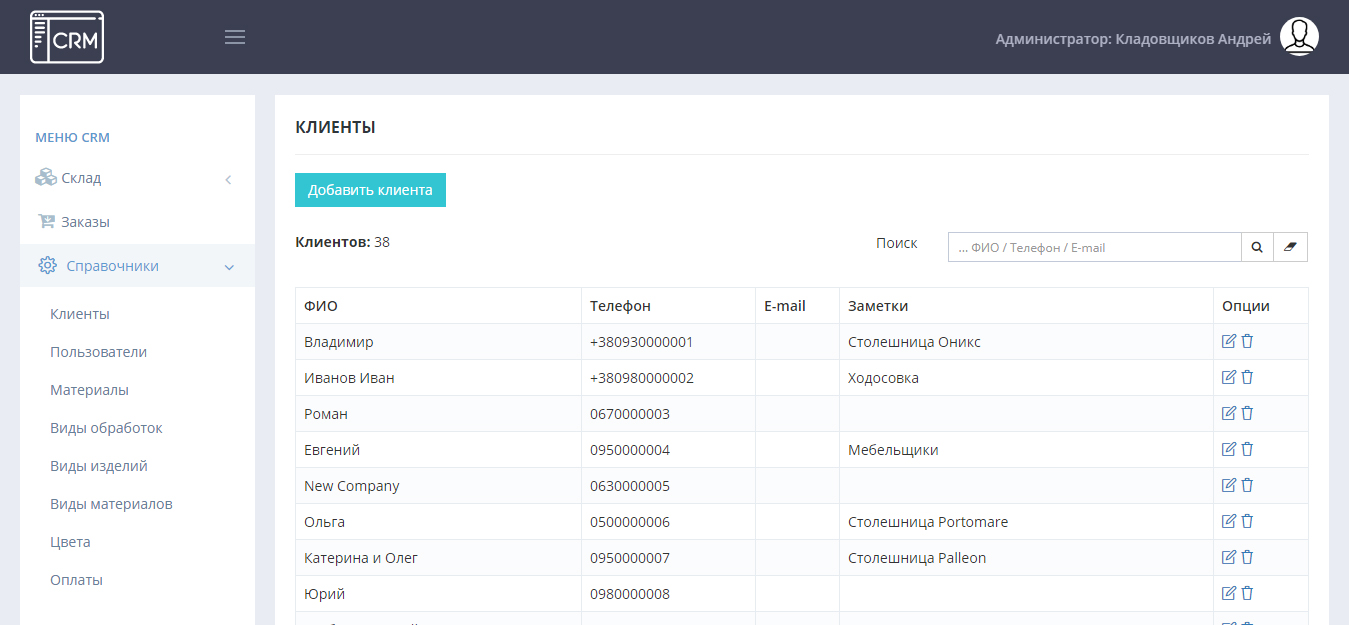Click the search magnifier button

point(1257,247)
